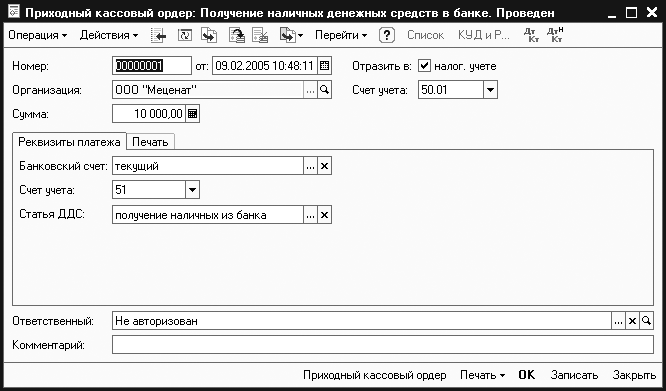This screenshot has width=666, height=391.
Task: Expand the create-based-on dropdown arrow
Action: pyautogui.click(x=300, y=36)
